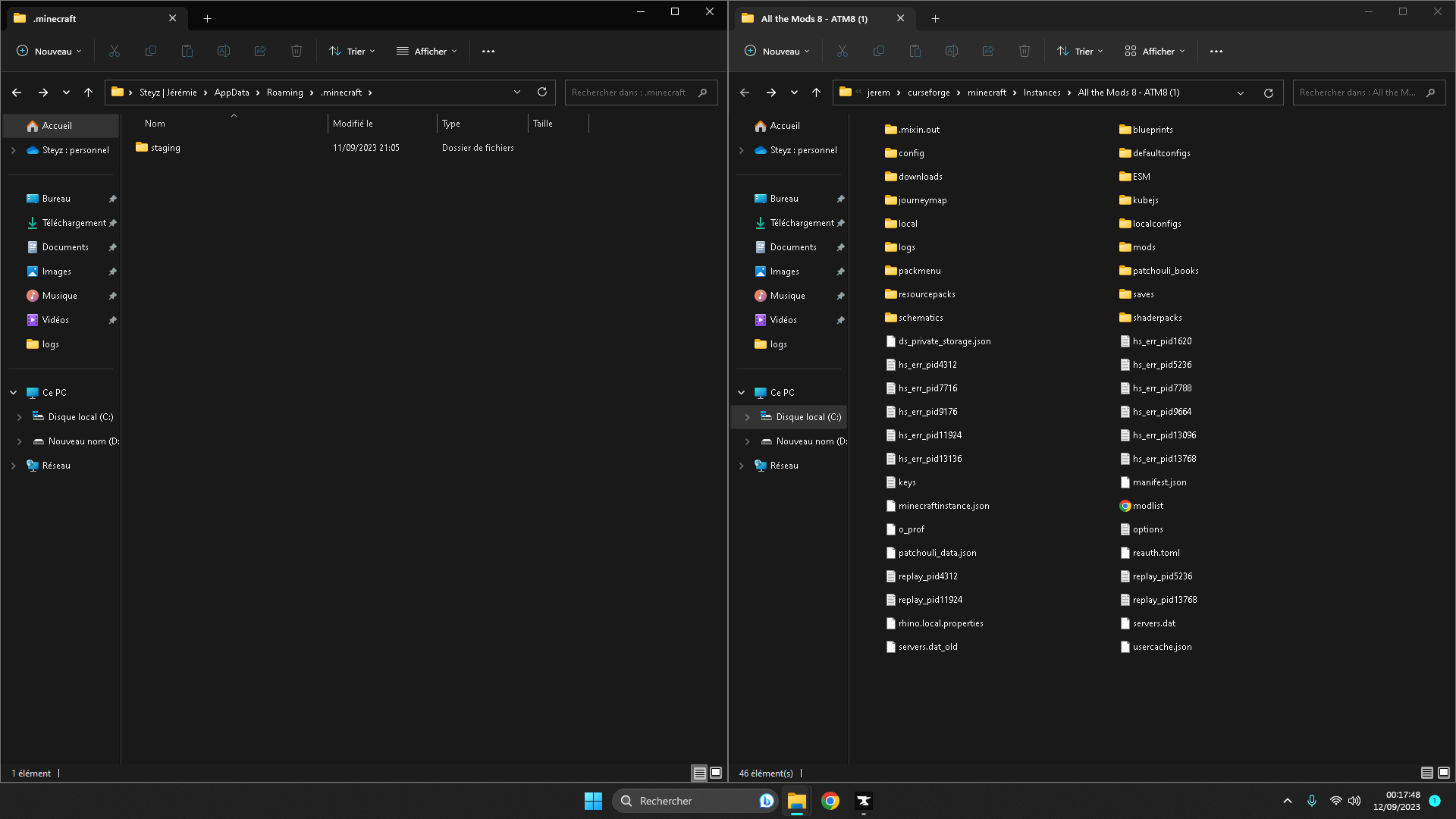Click Copy icon in All the Mods 8 window
The height and width of the screenshot is (819, 1456).
(x=879, y=51)
